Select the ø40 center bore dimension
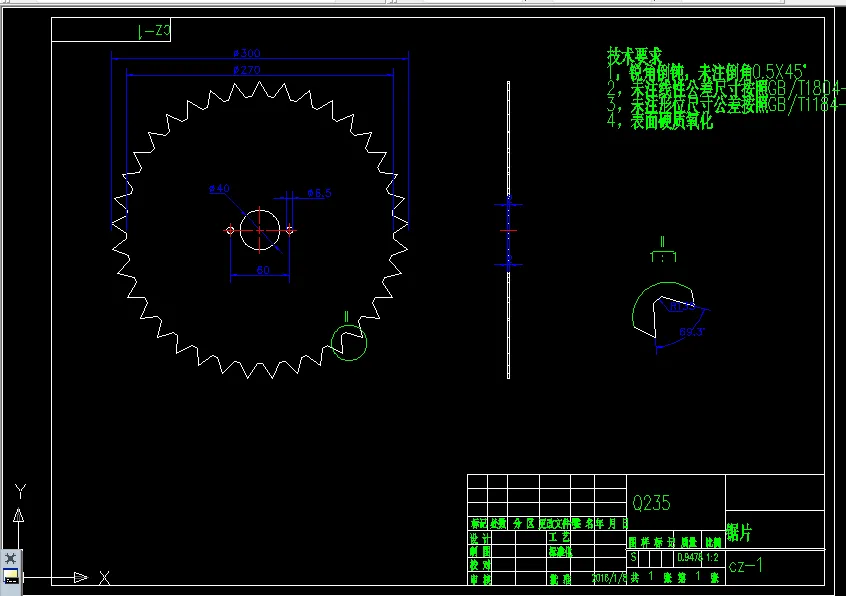The image size is (846, 596). (219, 188)
